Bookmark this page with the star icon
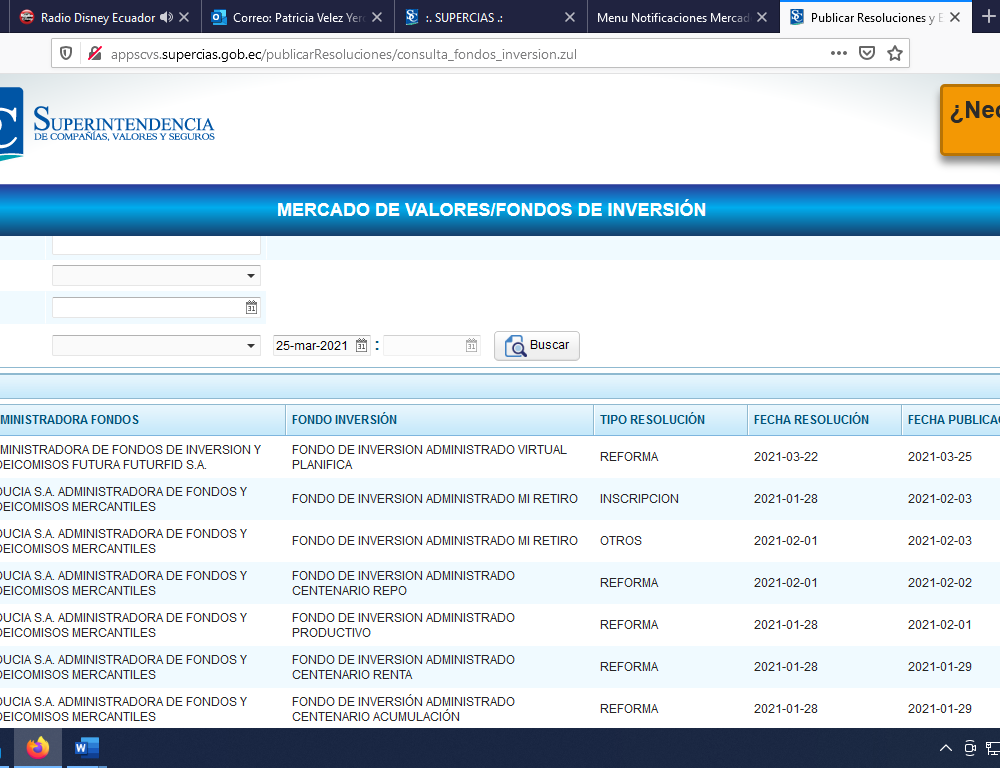This screenshot has width=1000, height=768. [895, 54]
